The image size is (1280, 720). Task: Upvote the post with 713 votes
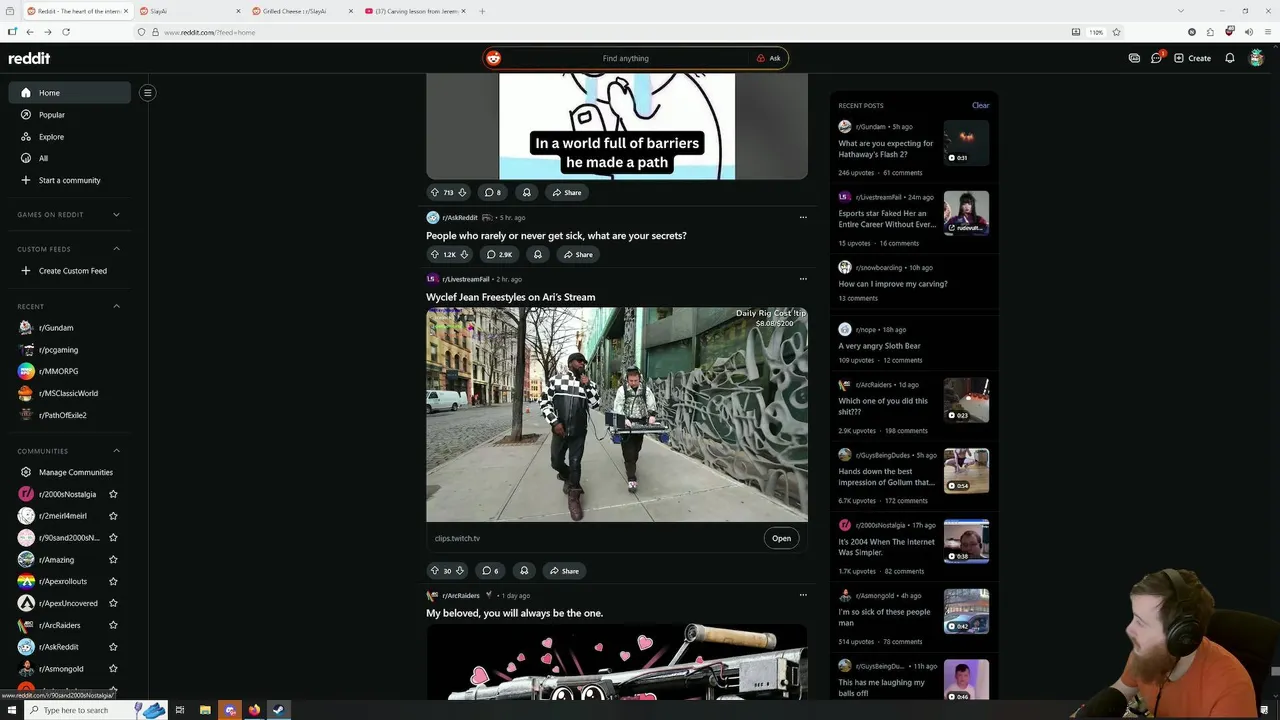click(434, 192)
